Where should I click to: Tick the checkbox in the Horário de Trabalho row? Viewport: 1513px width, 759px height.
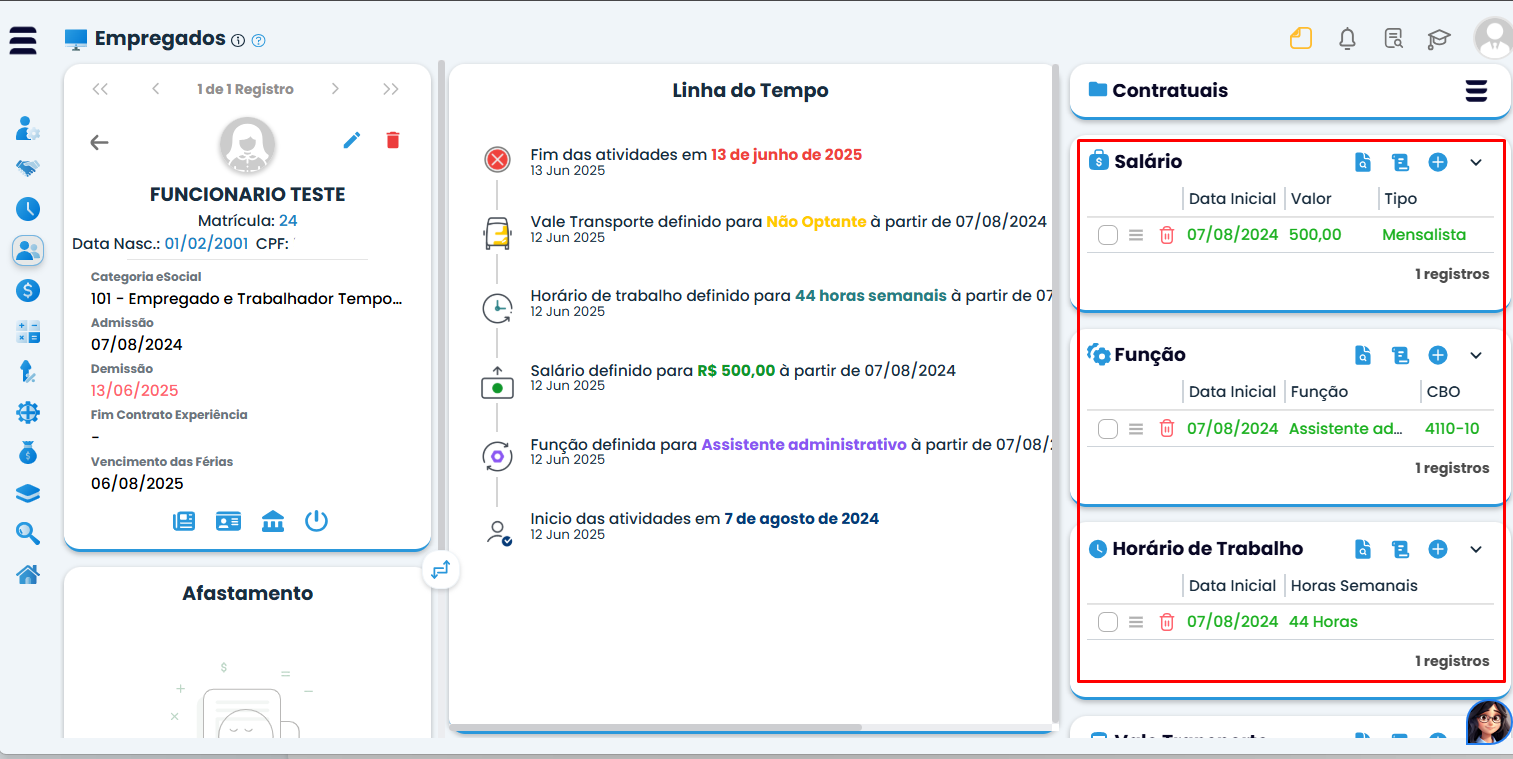pos(1108,622)
